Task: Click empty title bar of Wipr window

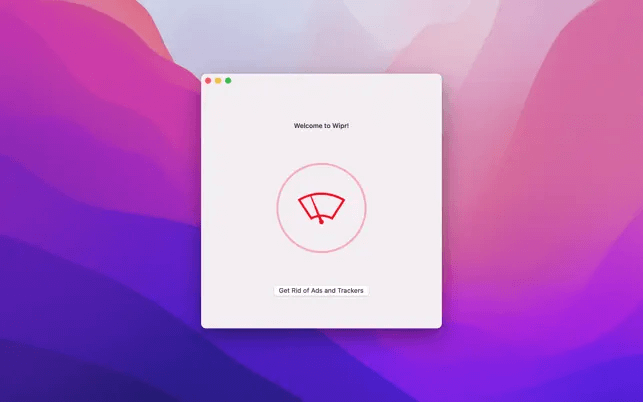Action: pos(330,80)
